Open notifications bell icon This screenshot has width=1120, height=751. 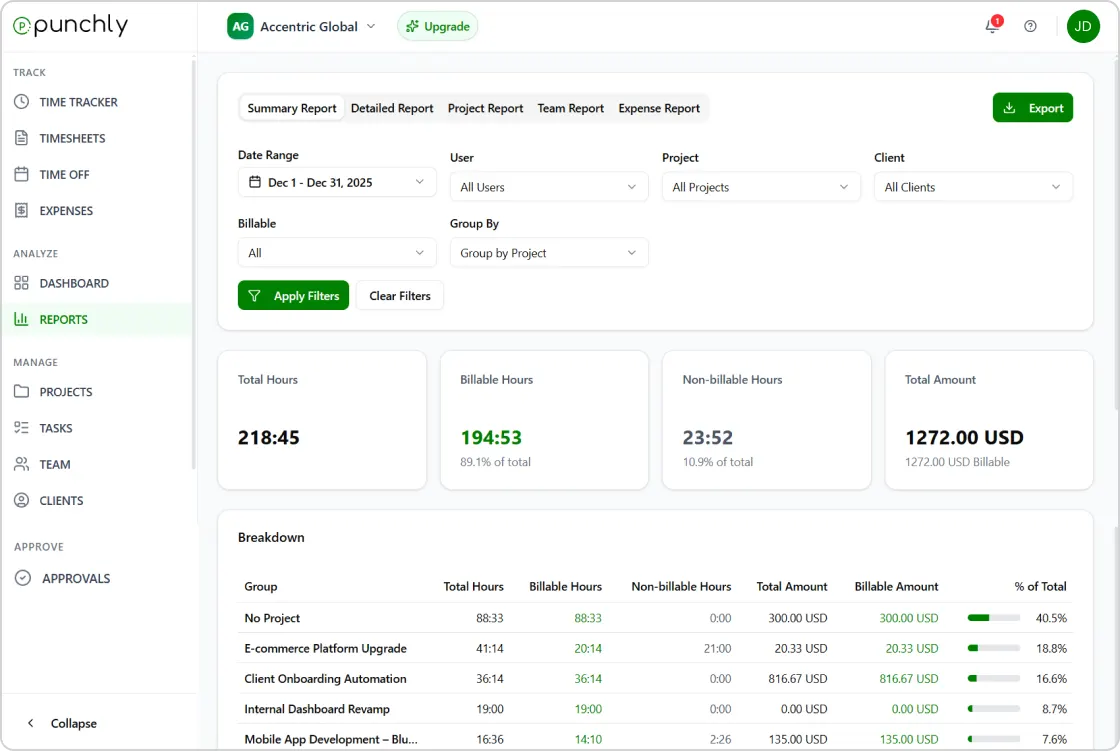(x=992, y=26)
